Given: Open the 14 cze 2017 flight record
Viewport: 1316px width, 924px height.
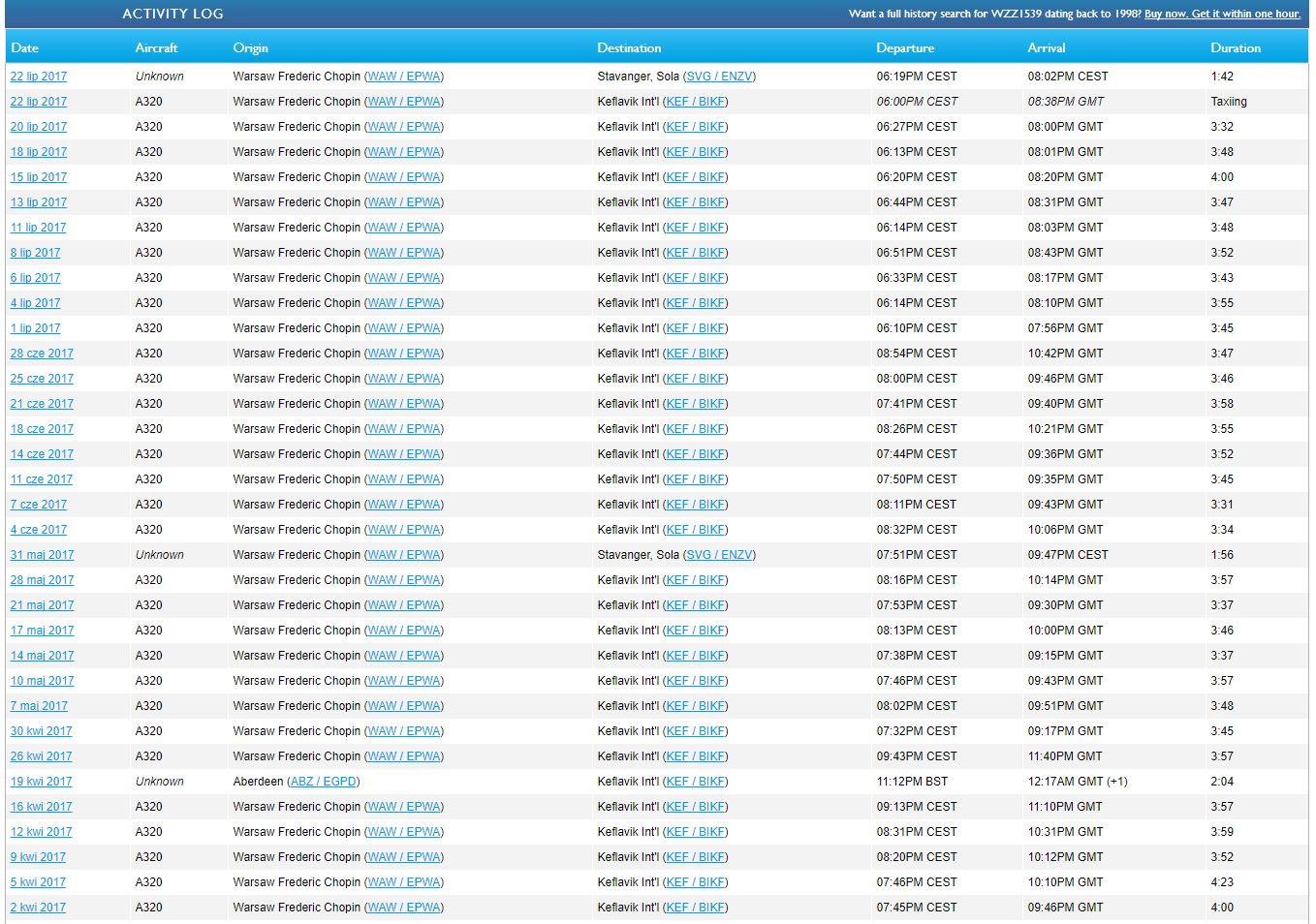Looking at the screenshot, I should 42,454.
